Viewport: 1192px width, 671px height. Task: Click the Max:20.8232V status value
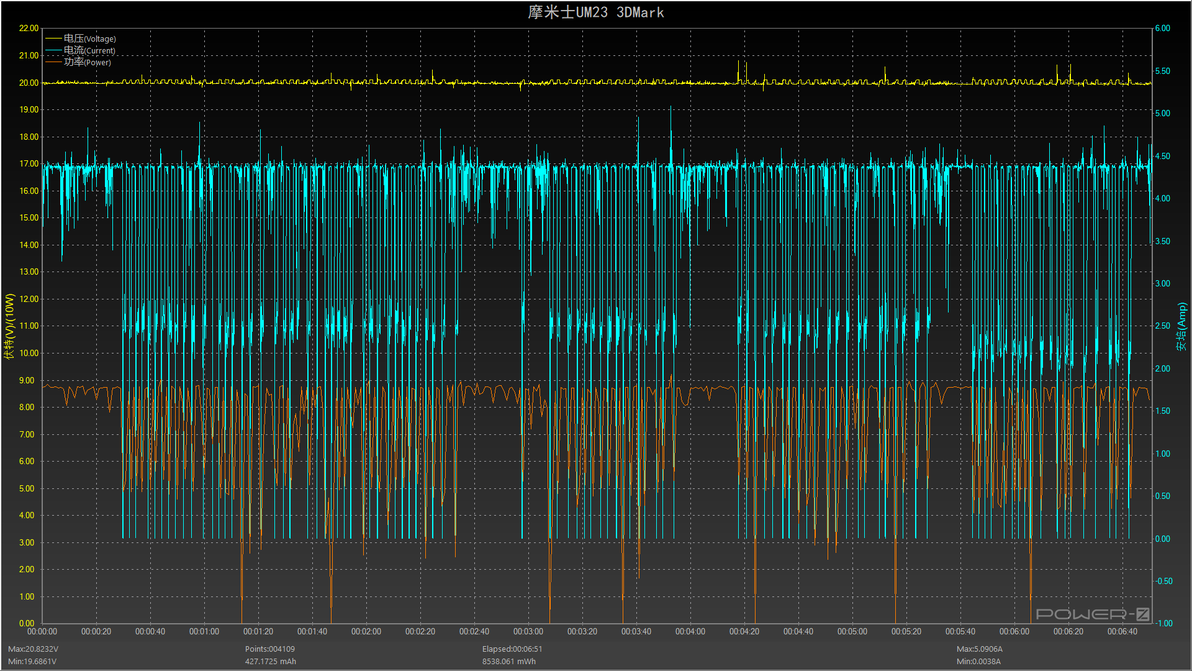[33, 649]
